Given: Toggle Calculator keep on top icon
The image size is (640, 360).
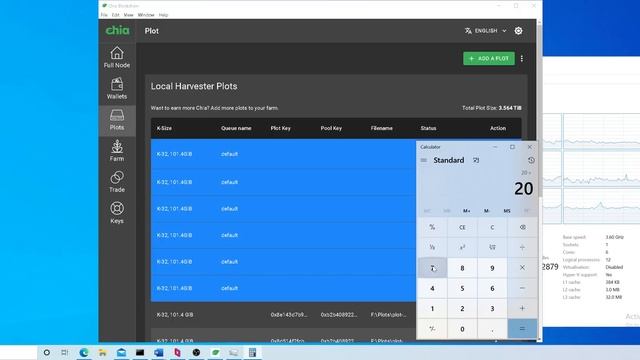Looking at the screenshot, I should pos(476,160).
